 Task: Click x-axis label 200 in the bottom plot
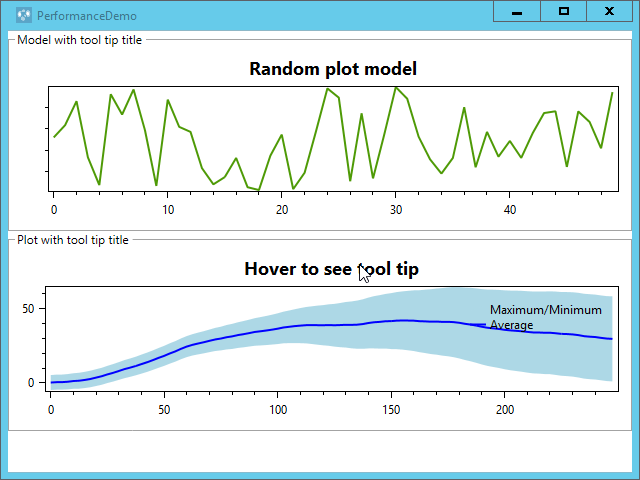click(505, 409)
